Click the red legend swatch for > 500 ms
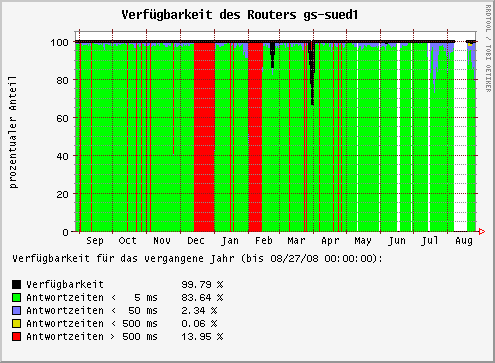 pyautogui.click(x=17, y=337)
